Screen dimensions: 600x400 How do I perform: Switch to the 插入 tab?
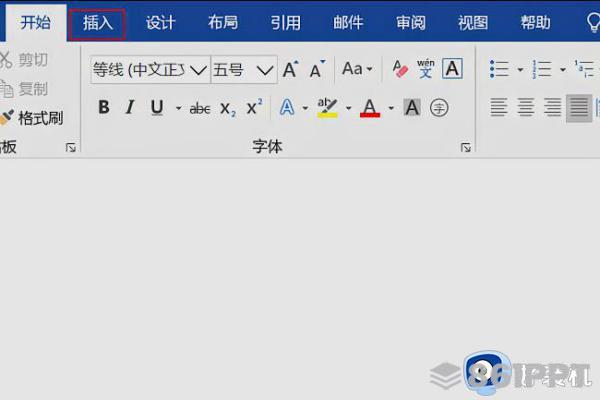[x=98, y=24]
